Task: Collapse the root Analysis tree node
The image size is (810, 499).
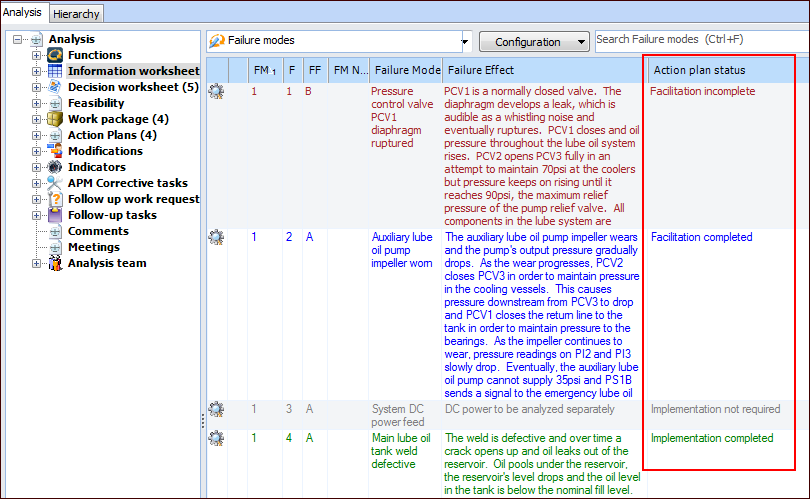Action: click(18, 39)
